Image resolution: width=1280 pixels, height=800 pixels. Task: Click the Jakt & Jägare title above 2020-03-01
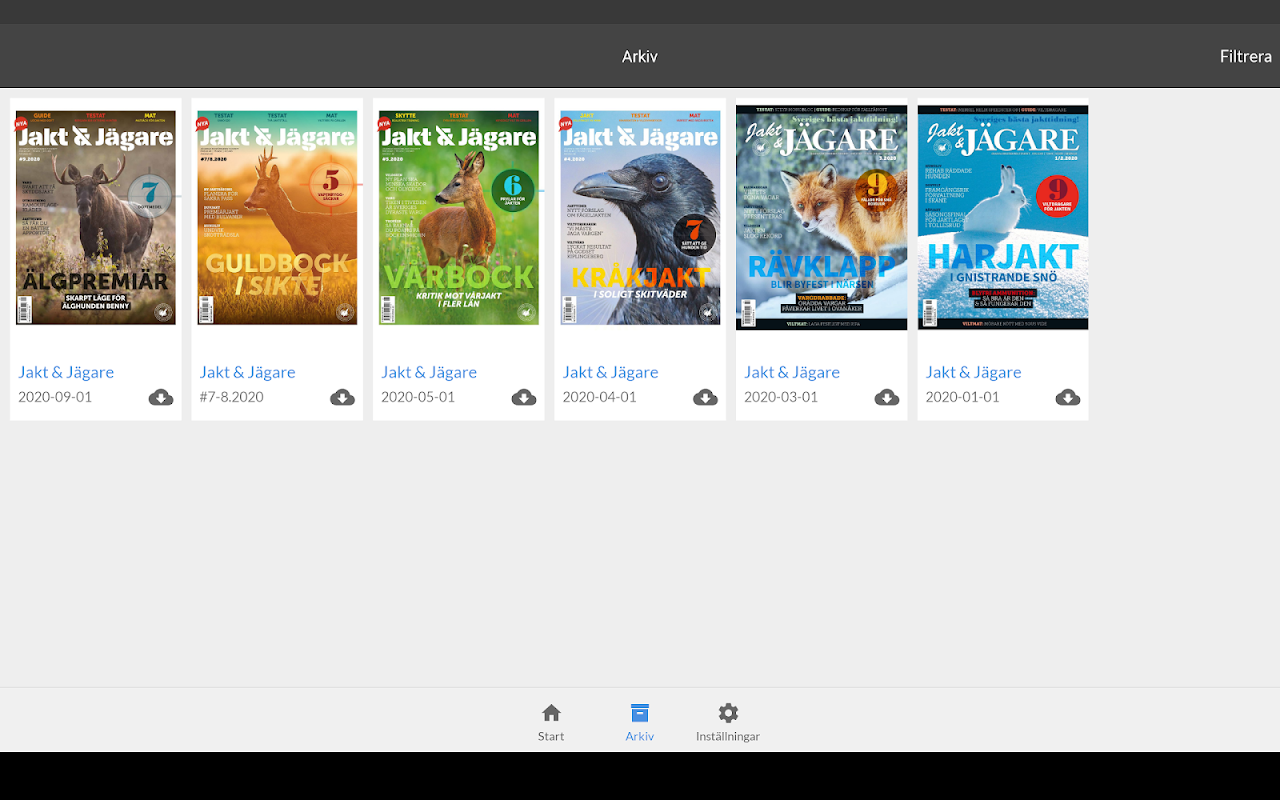[x=792, y=372]
